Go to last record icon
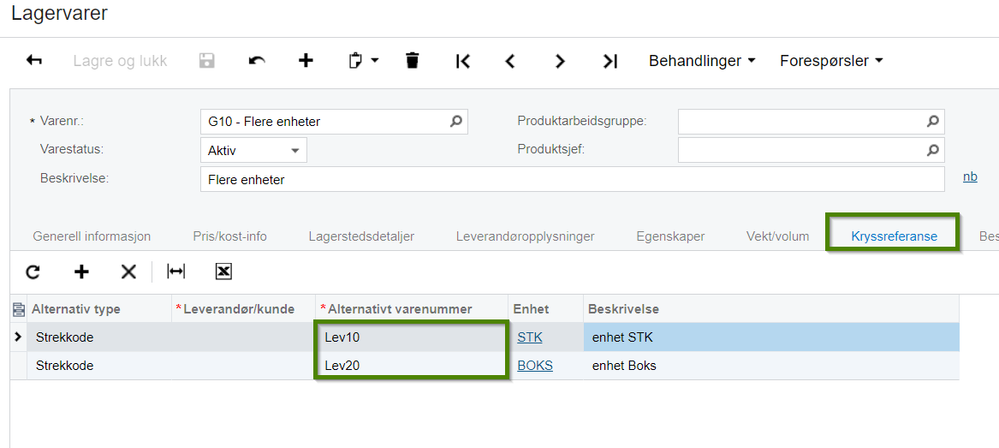The image size is (999, 448). coord(610,61)
